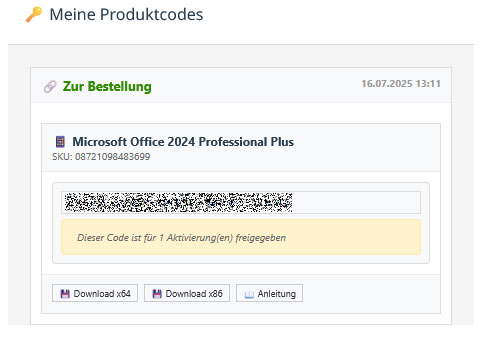Click the order date 16.07.2025 13:11
495x361 pixels.
tap(401, 84)
